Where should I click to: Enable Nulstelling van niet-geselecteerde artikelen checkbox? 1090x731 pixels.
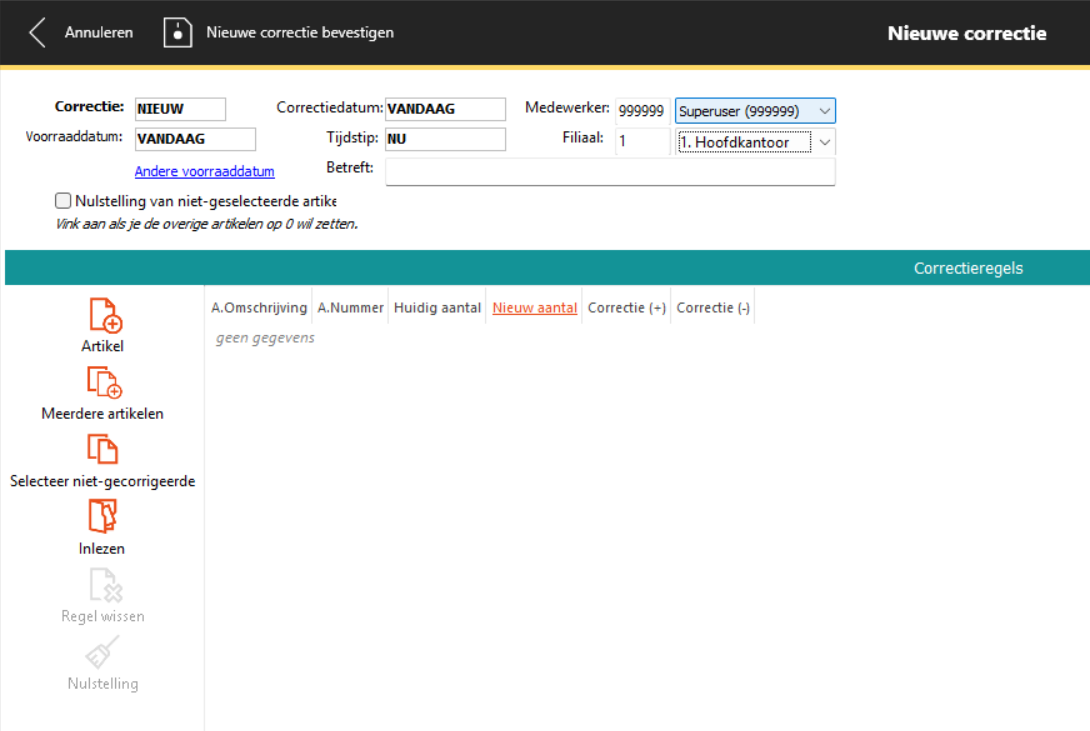tap(63, 201)
